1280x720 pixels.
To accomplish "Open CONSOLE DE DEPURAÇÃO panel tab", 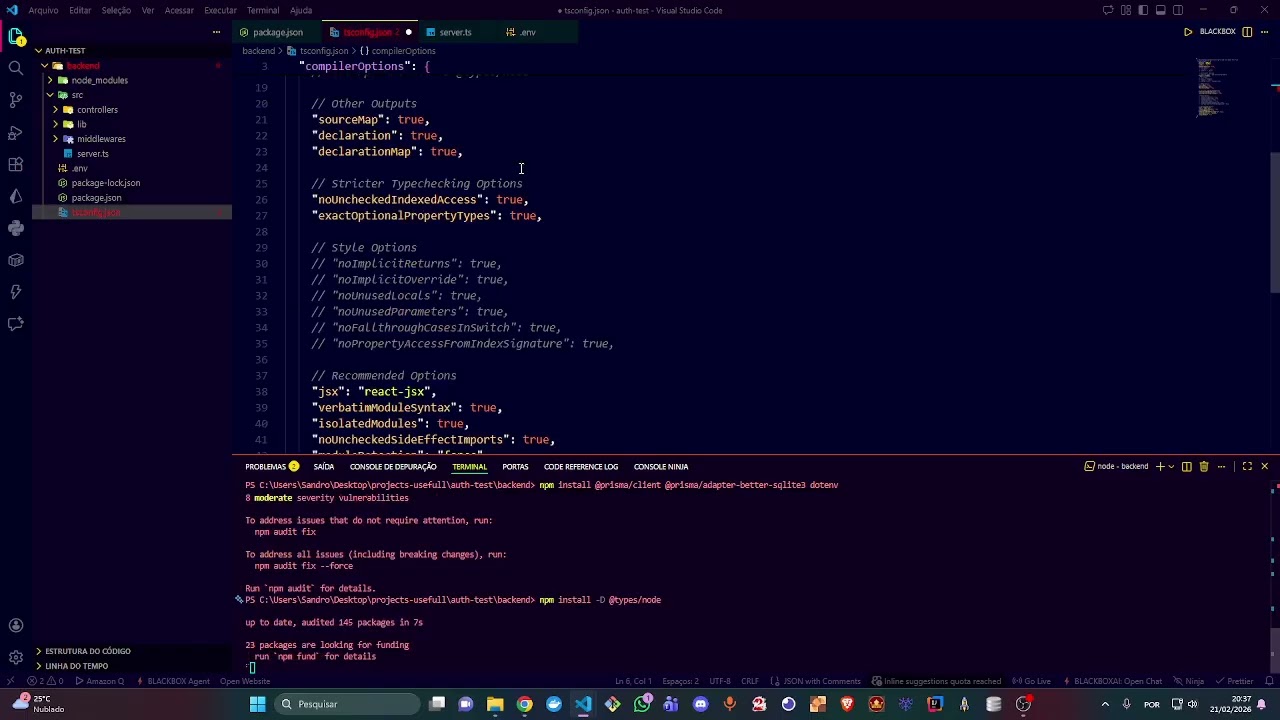I will pyautogui.click(x=393, y=467).
